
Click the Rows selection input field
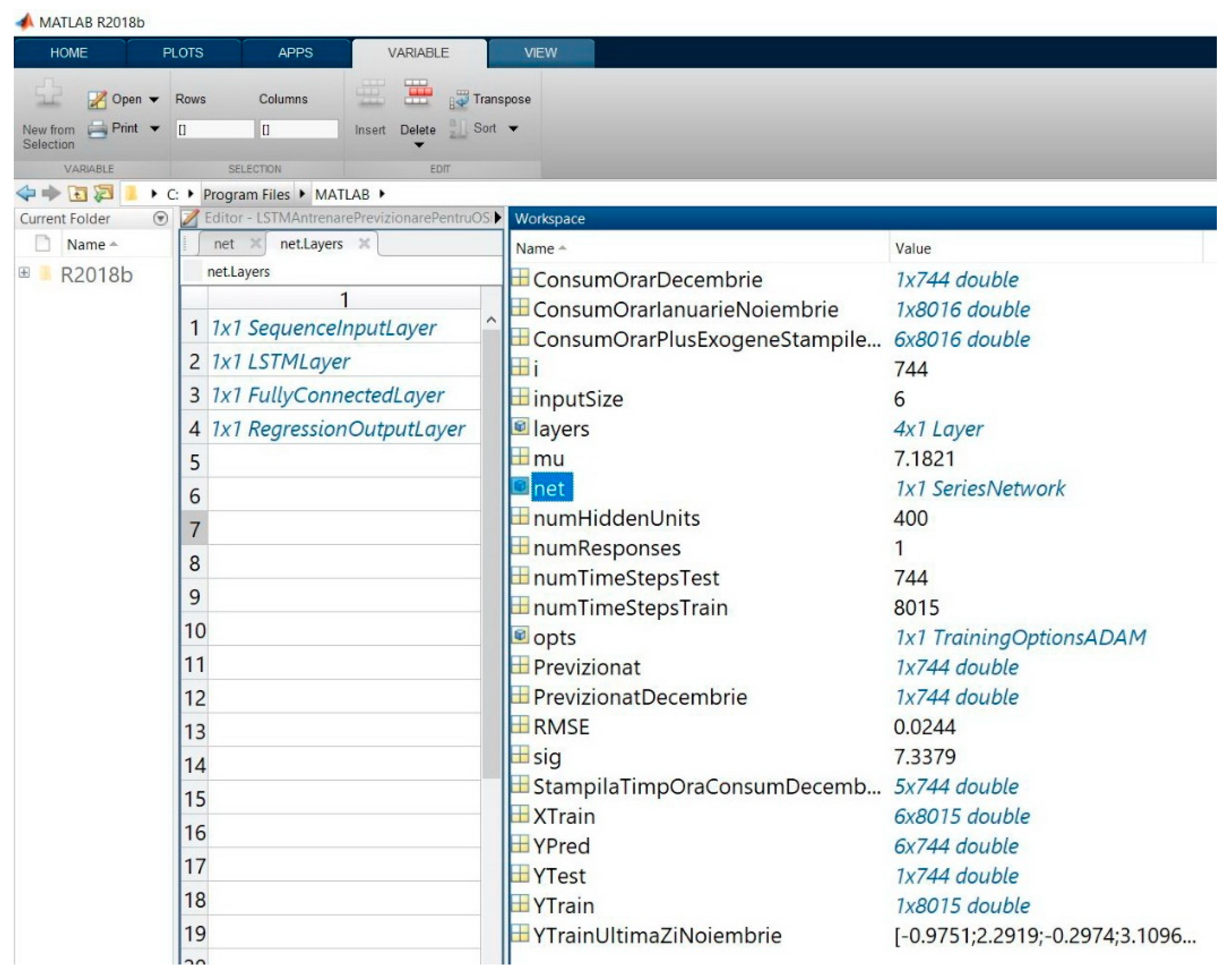(x=215, y=129)
